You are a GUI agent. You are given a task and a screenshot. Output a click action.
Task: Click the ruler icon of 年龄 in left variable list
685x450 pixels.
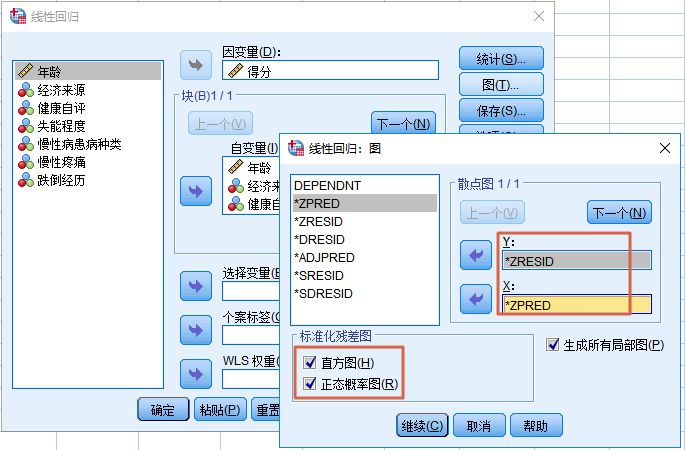click(x=26, y=71)
